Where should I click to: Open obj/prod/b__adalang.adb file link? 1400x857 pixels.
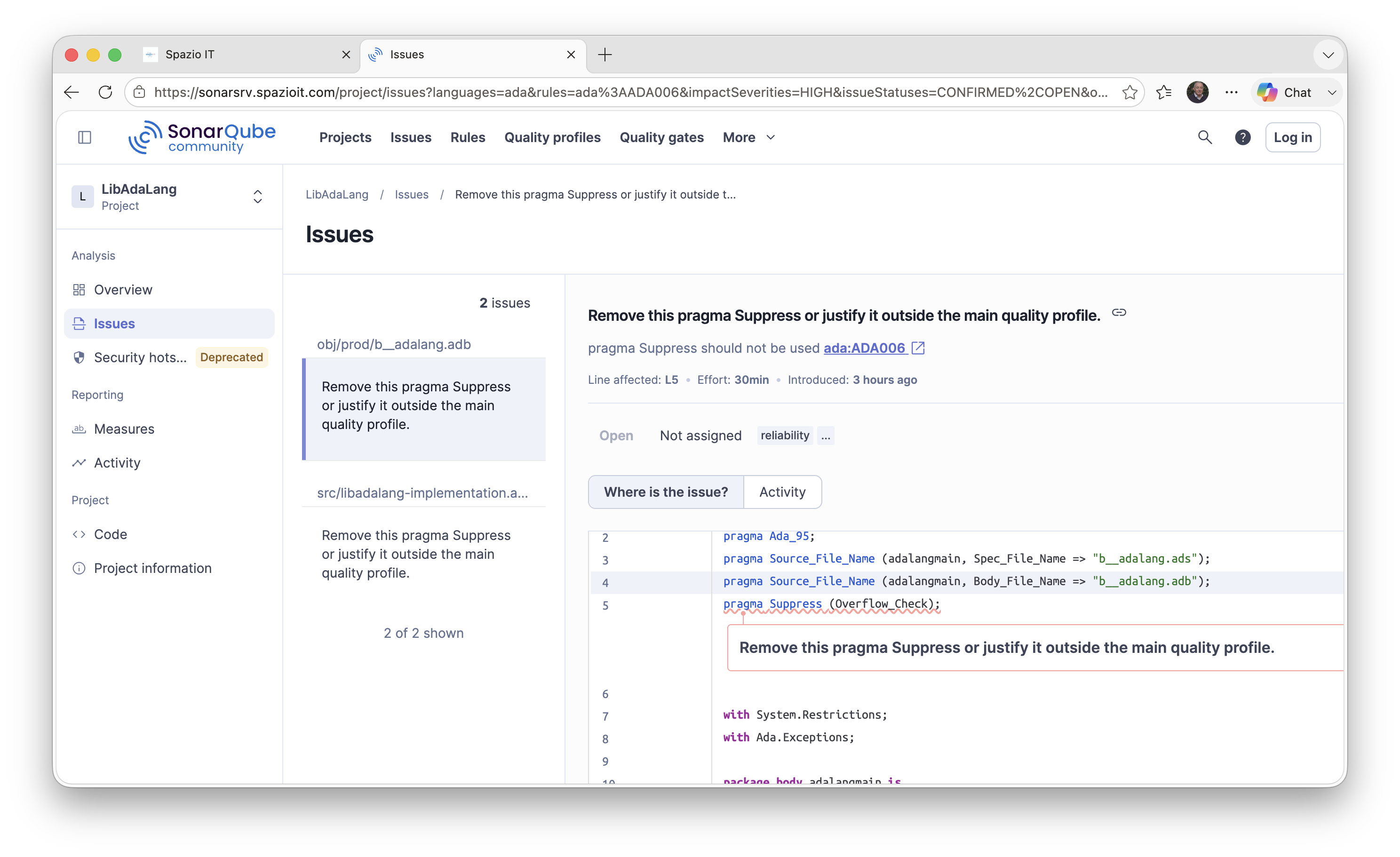[393, 344]
